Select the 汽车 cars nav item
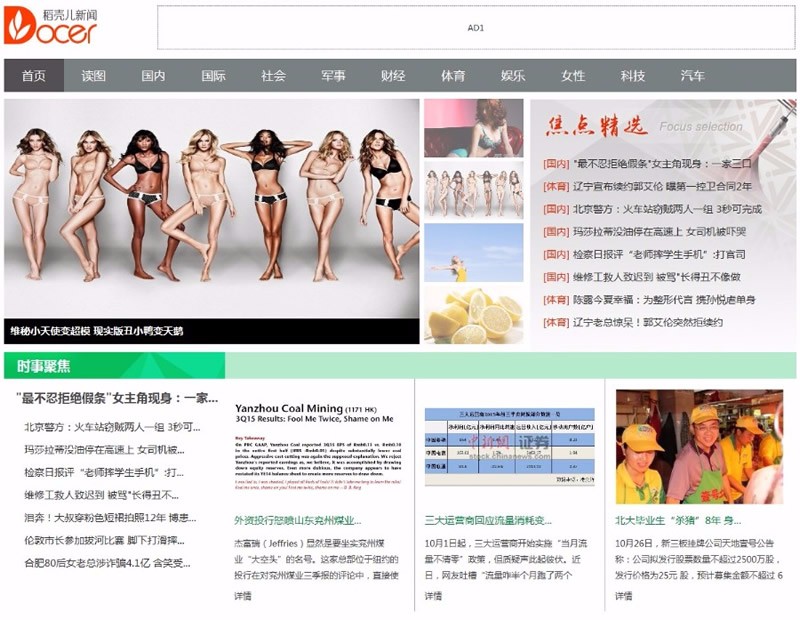 pos(694,74)
